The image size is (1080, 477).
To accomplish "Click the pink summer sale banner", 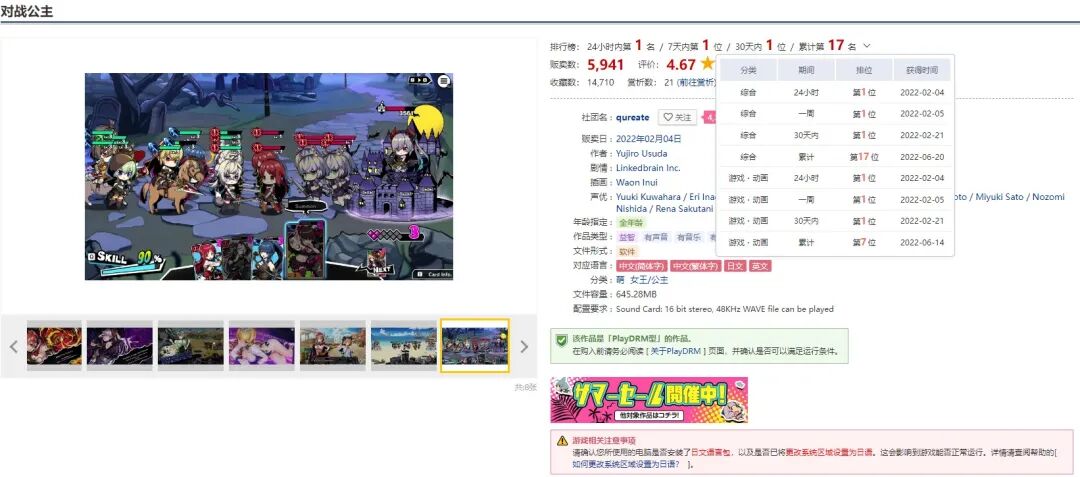I will [x=649, y=400].
